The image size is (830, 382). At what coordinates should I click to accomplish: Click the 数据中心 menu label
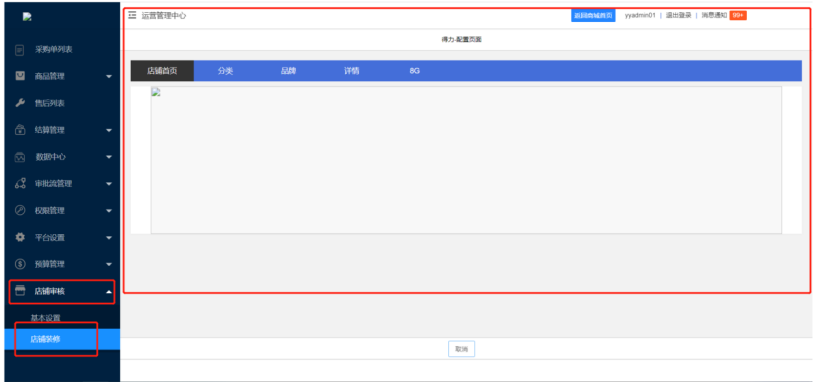point(49,157)
